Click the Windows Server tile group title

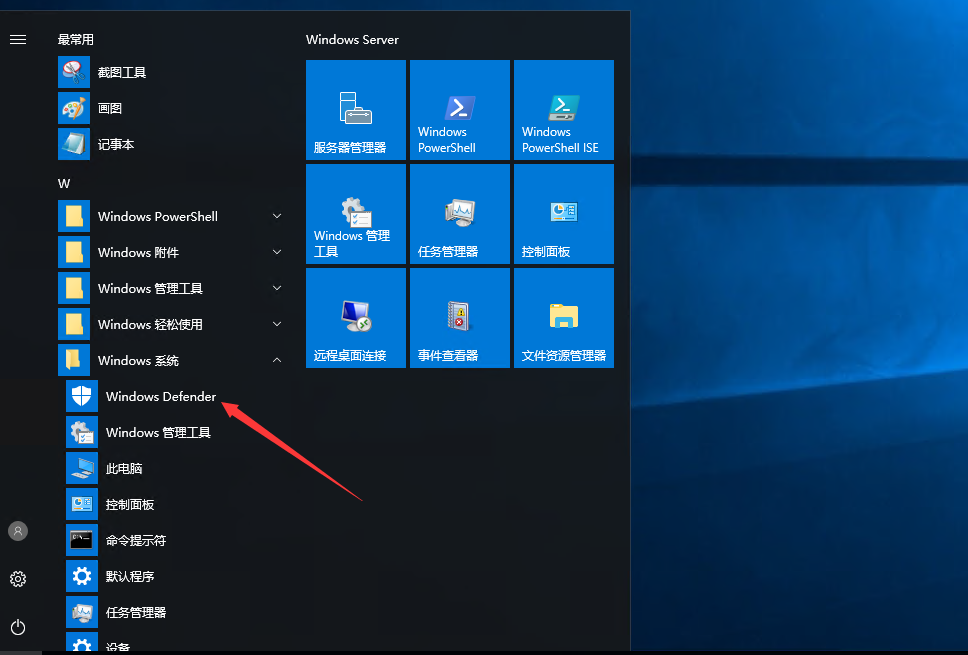(353, 40)
